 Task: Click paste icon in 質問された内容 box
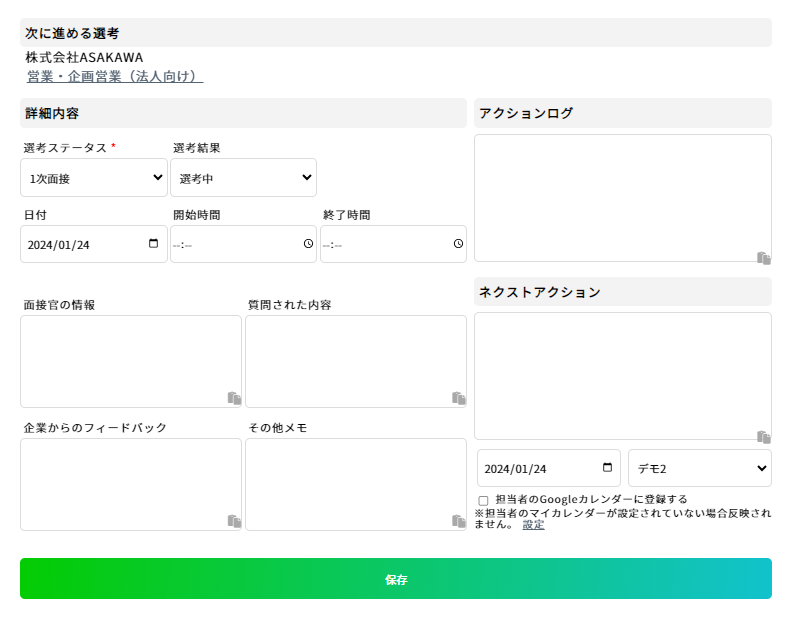pos(459,398)
